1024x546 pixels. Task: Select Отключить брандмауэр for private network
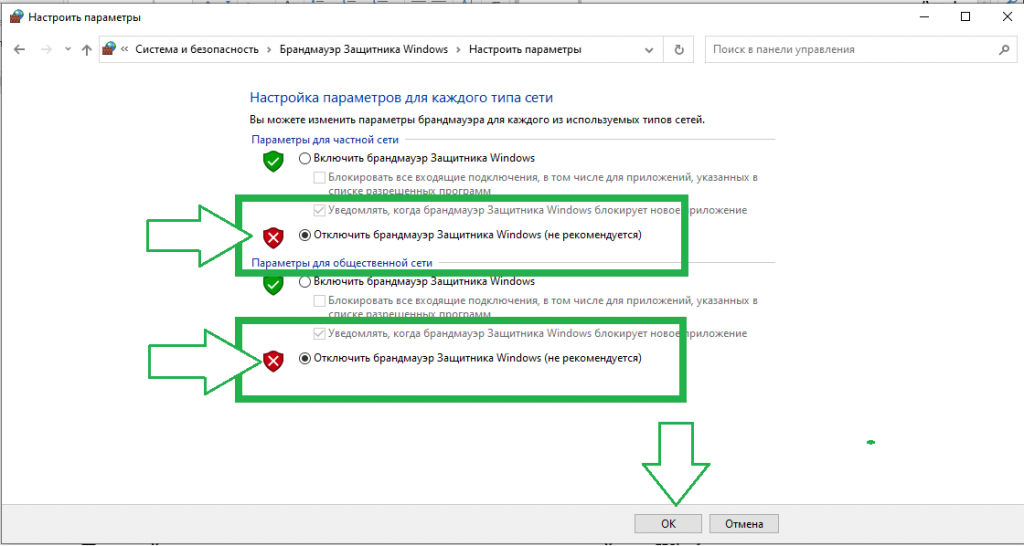(306, 235)
